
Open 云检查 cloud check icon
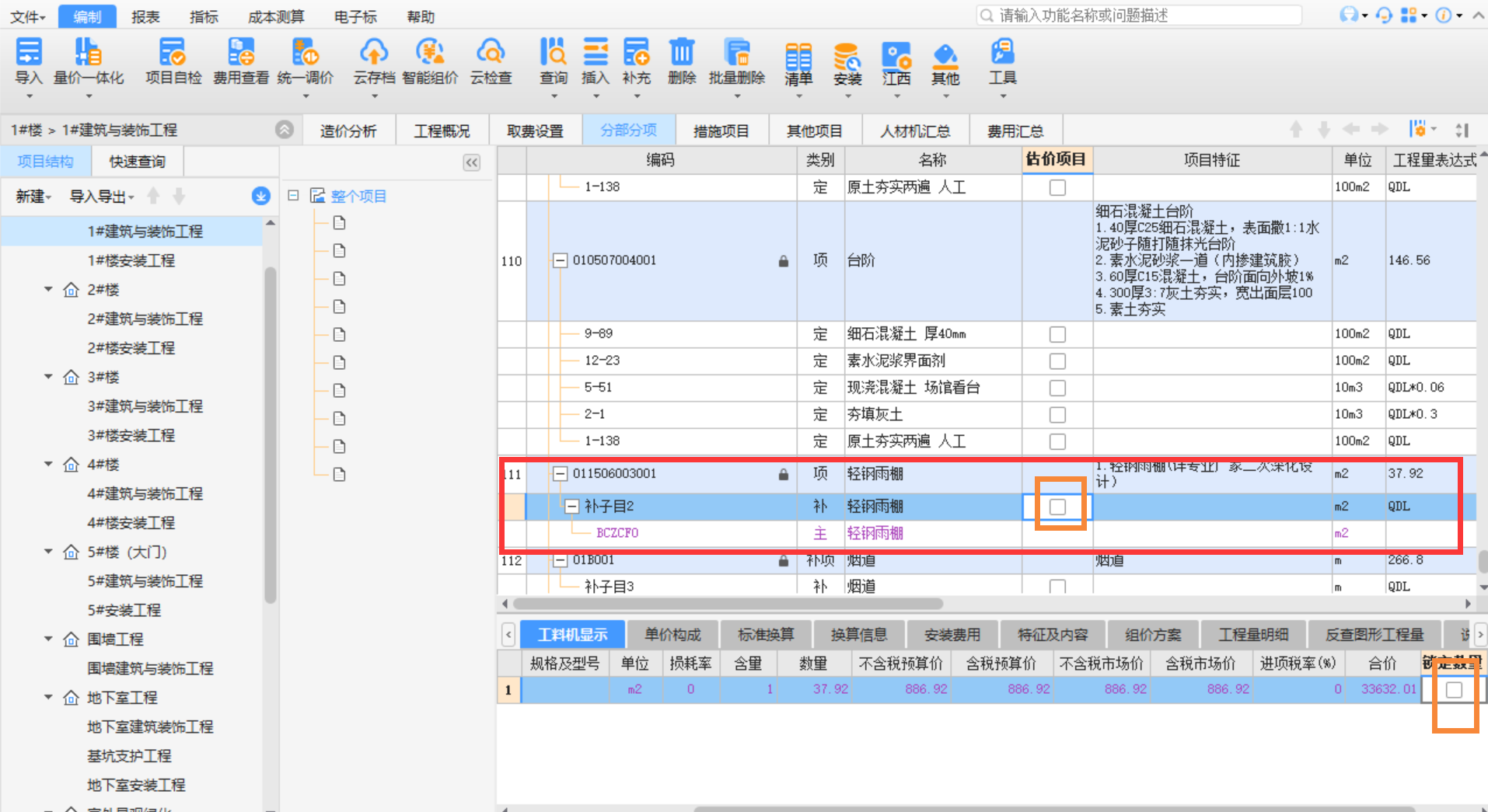491,53
